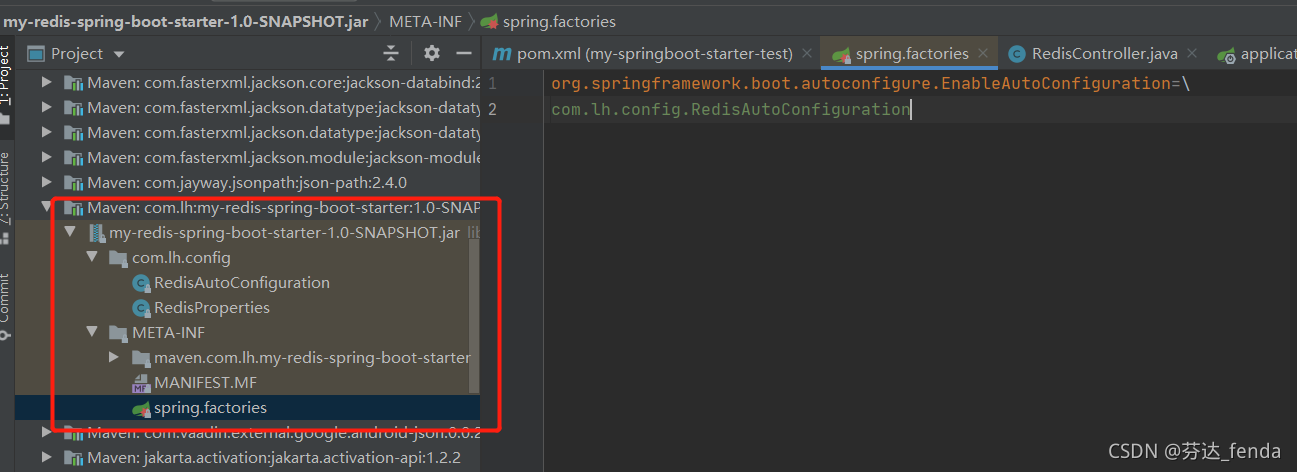Click the RedisProperties class icon
The width and height of the screenshot is (1297, 472).
[x=141, y=307]
